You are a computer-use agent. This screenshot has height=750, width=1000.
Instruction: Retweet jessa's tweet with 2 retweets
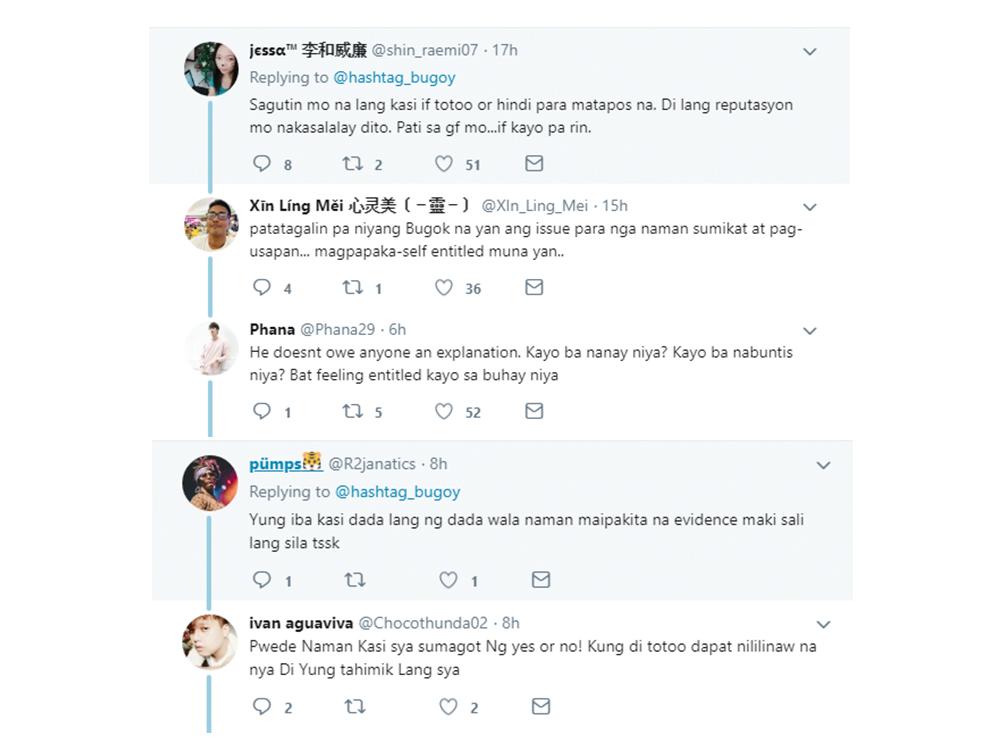(353, 164)
